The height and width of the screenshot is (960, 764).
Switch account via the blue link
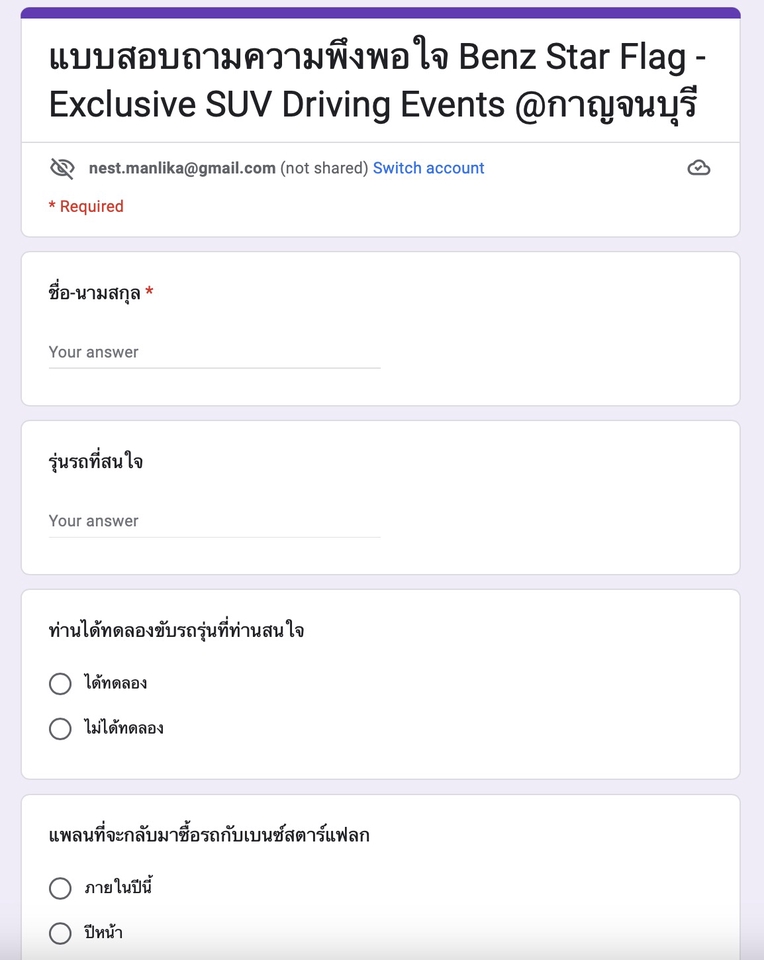[429, 168]
